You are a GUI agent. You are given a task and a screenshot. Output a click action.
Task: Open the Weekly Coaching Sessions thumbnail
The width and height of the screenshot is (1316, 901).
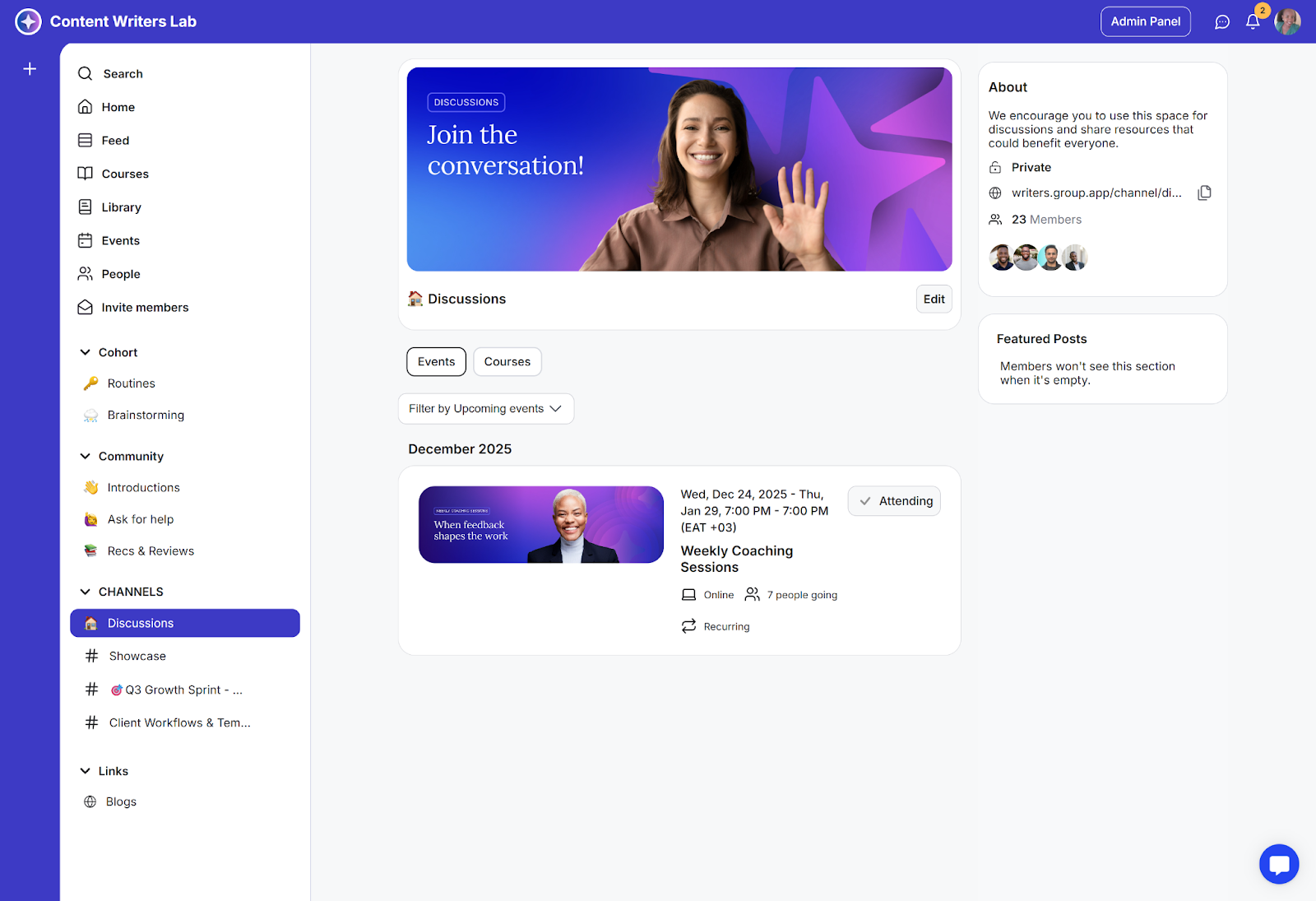click(x=541, y=525)
